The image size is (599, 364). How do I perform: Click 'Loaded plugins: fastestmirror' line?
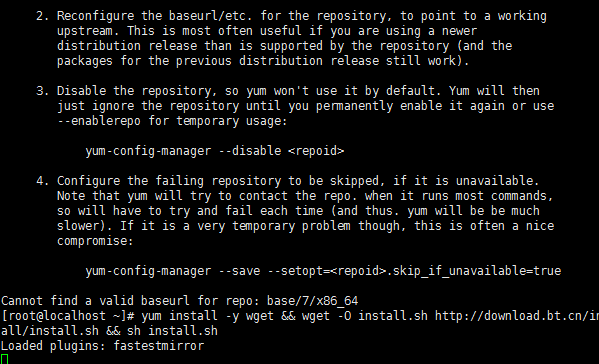coord(102,346)
